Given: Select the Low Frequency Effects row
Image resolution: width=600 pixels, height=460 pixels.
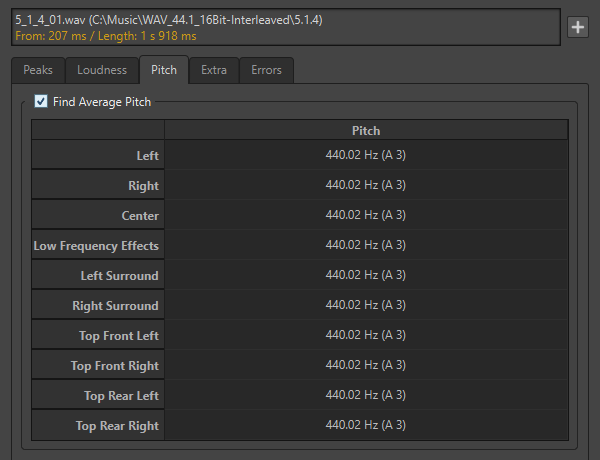Looking at the screenshot, I should [98, 246].
